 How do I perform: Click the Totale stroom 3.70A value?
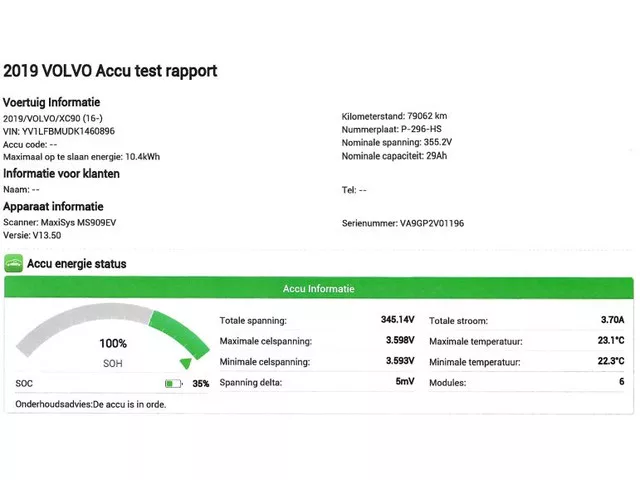(612, 320)
